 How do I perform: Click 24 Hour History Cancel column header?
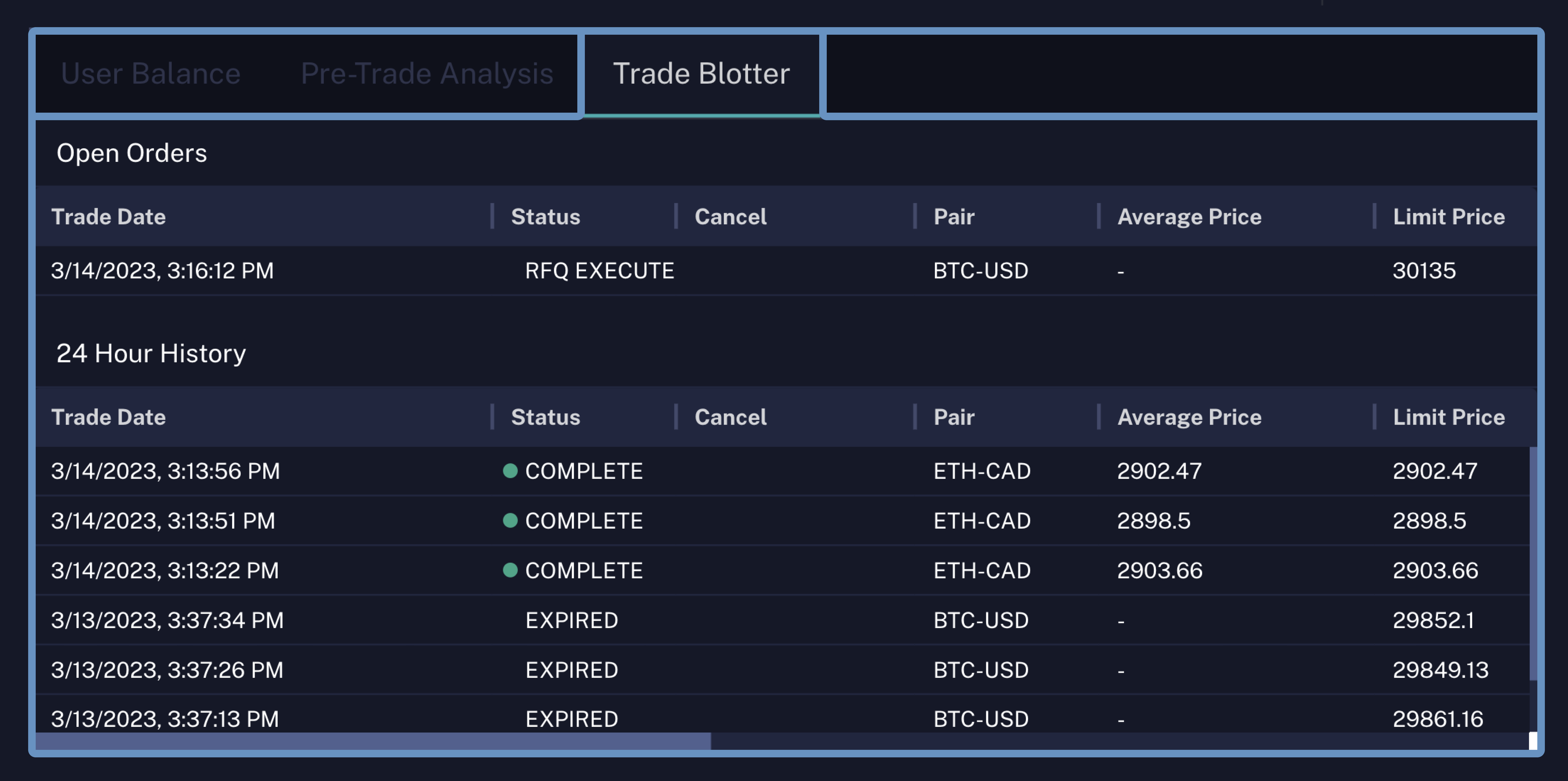pyautogui.click(x=730, y=417)
